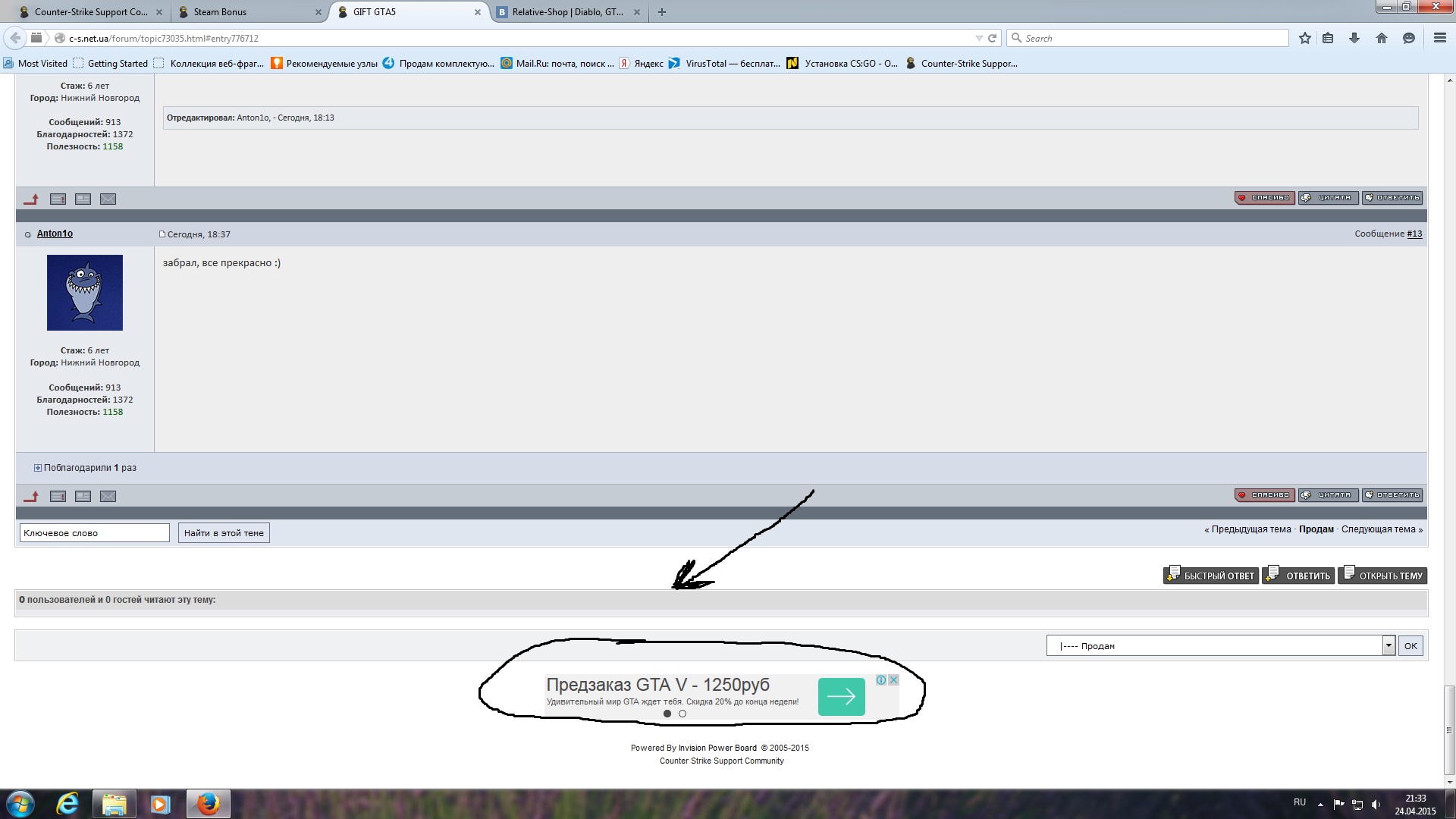The image size is (1456, 819).
Task: Open the Anton1o username link on post #13
Action: [55, 234]
